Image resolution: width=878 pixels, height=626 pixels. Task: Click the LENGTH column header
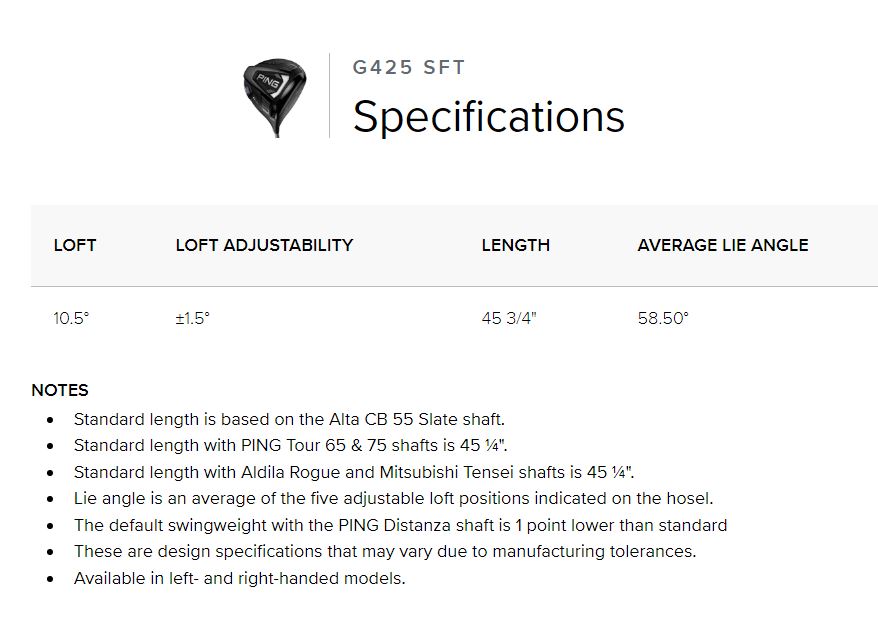pyautogui.click(x=515, y=245)
